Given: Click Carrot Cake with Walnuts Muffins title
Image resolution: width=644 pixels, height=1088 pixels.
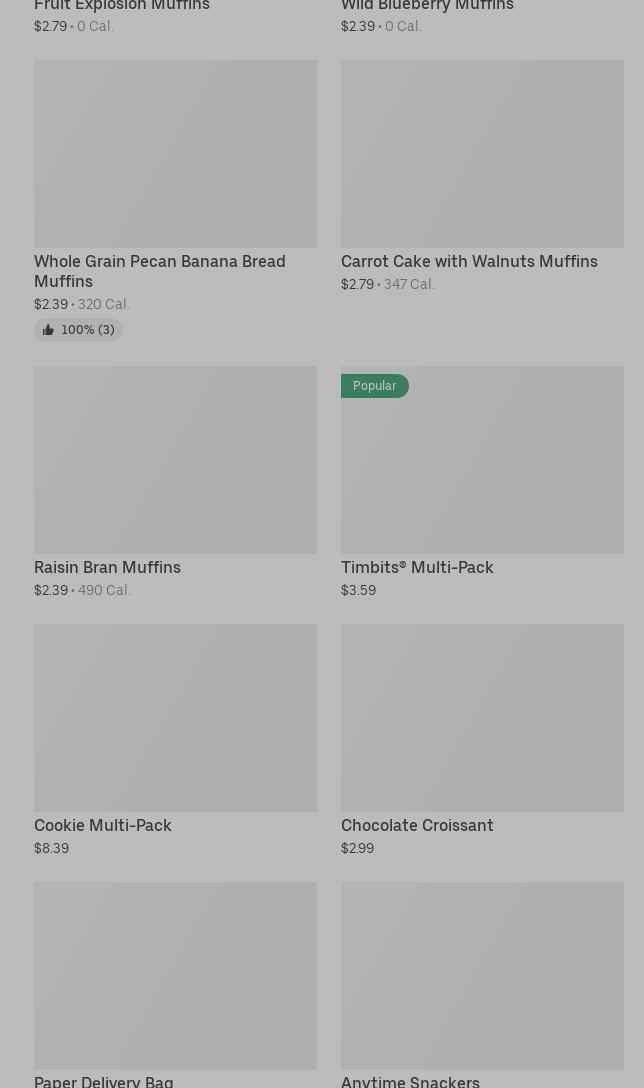Looking at the screenshot, I should (469, 262).
